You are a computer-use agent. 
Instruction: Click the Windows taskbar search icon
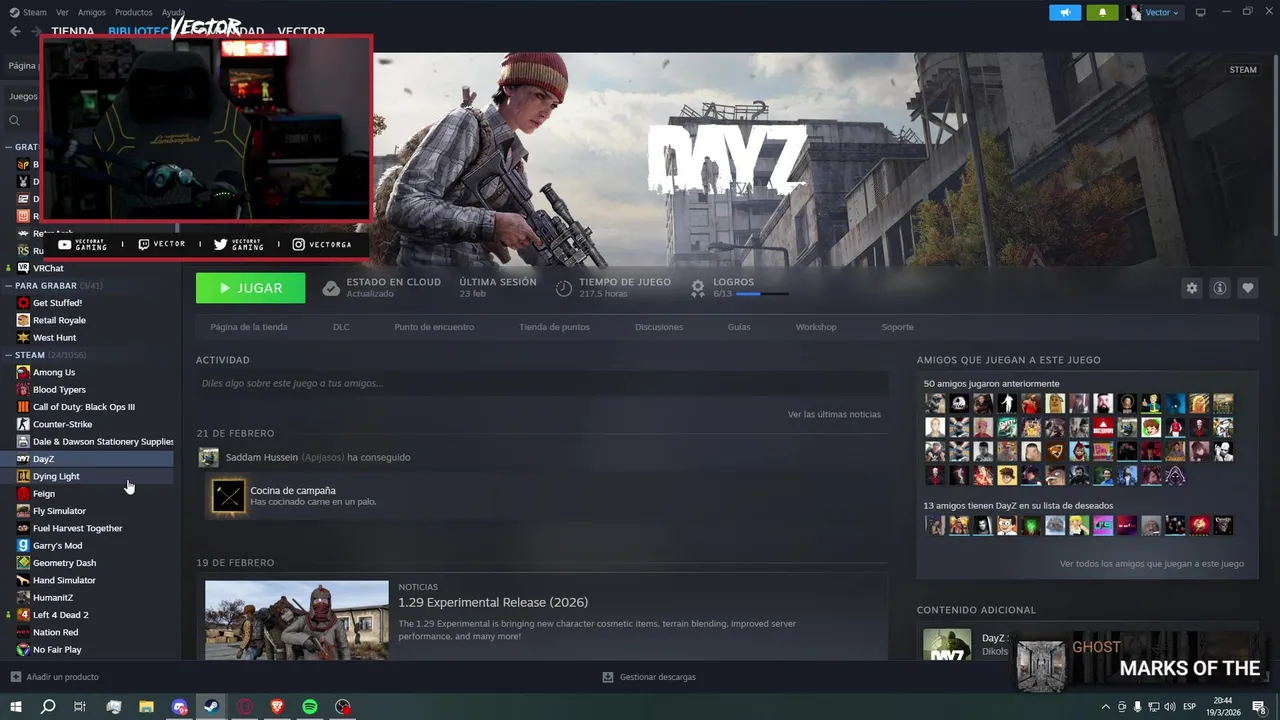click(x=48, y=707)
